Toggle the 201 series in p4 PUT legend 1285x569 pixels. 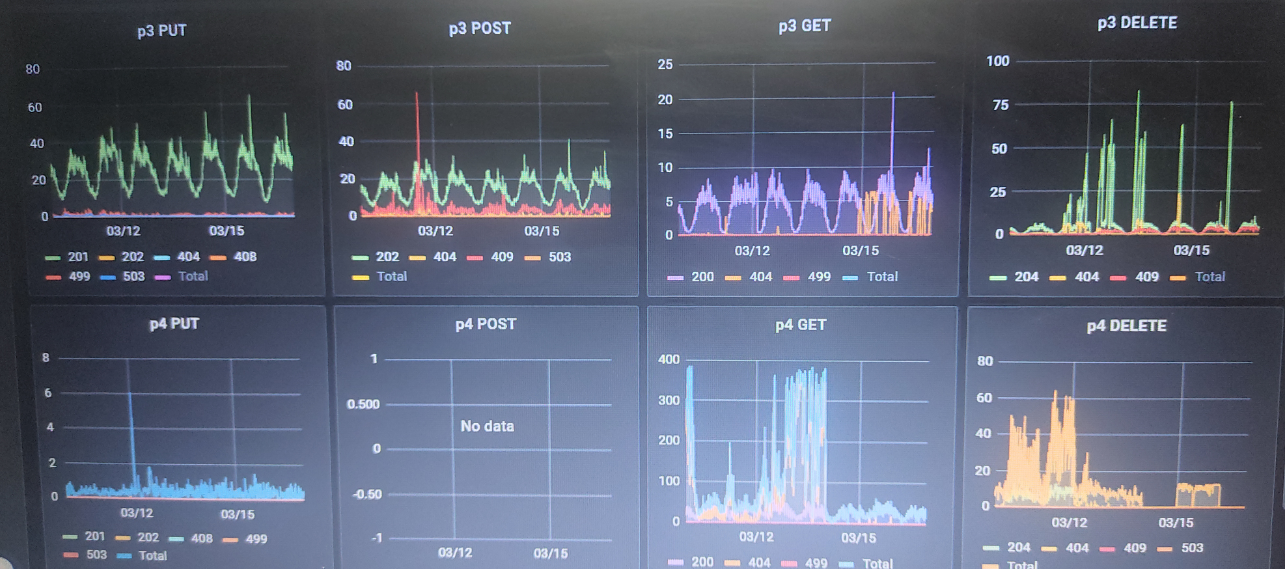85,537
